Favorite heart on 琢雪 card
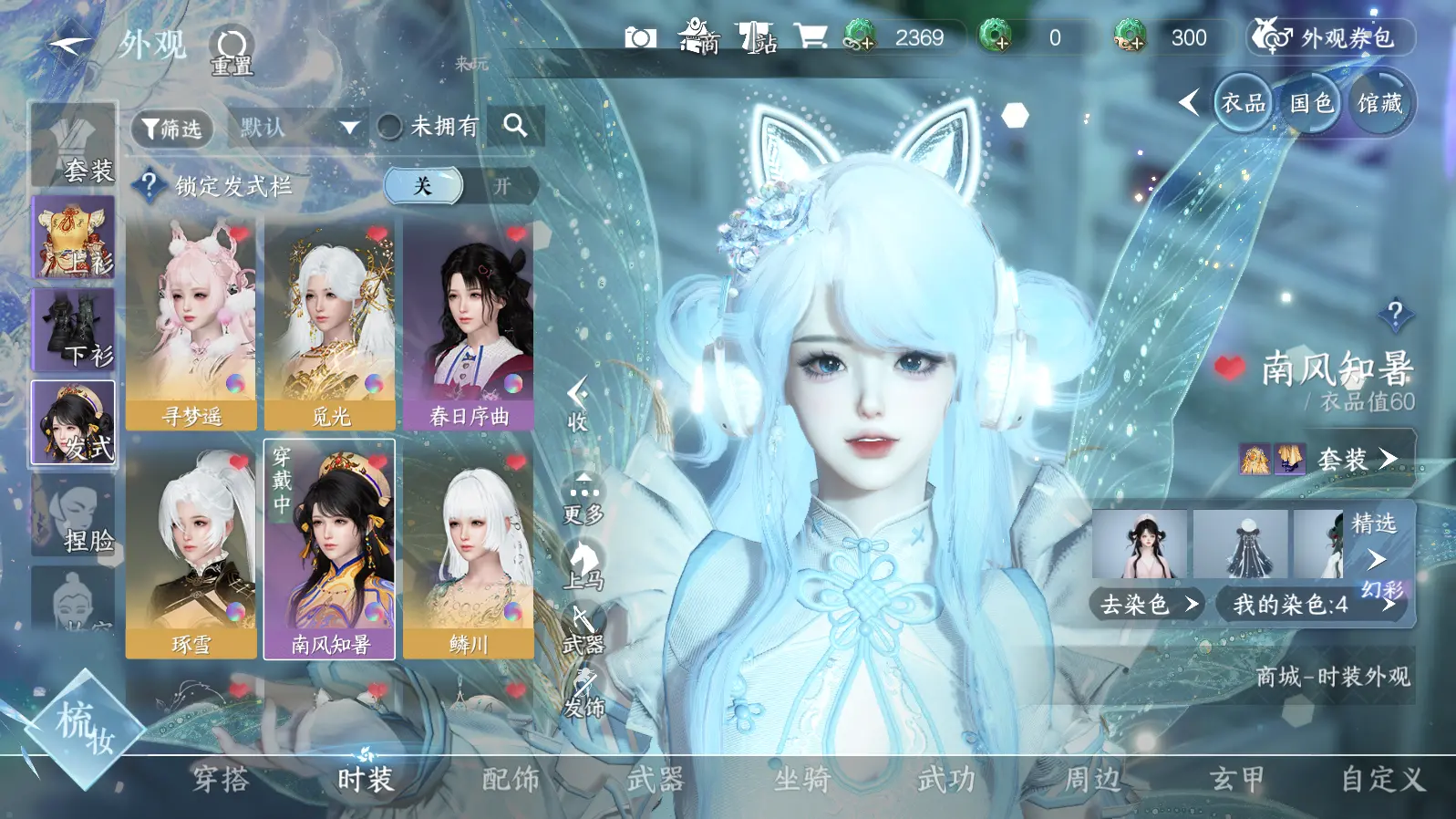 point(239,462)
